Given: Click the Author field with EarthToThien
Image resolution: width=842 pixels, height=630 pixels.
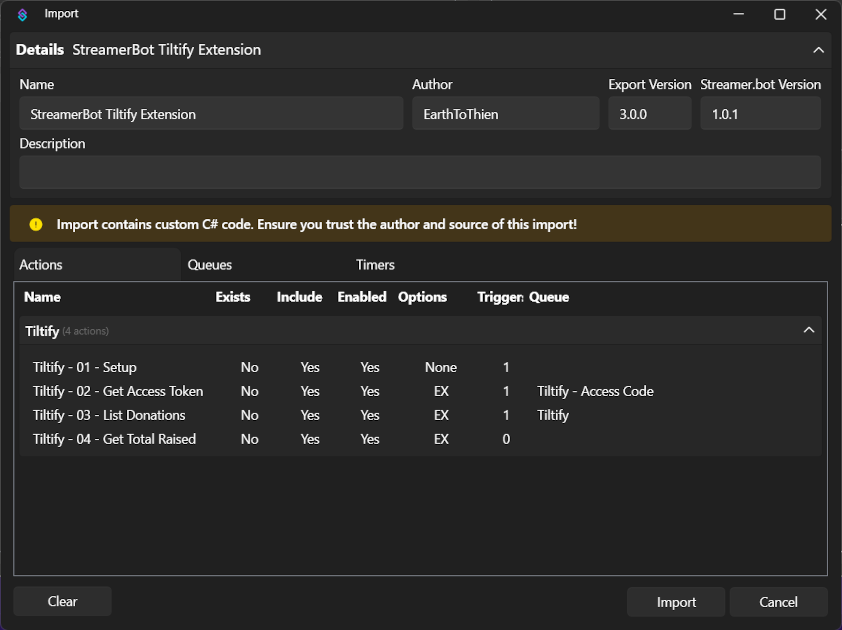Looking at the screenshot, I should (506, 113).
